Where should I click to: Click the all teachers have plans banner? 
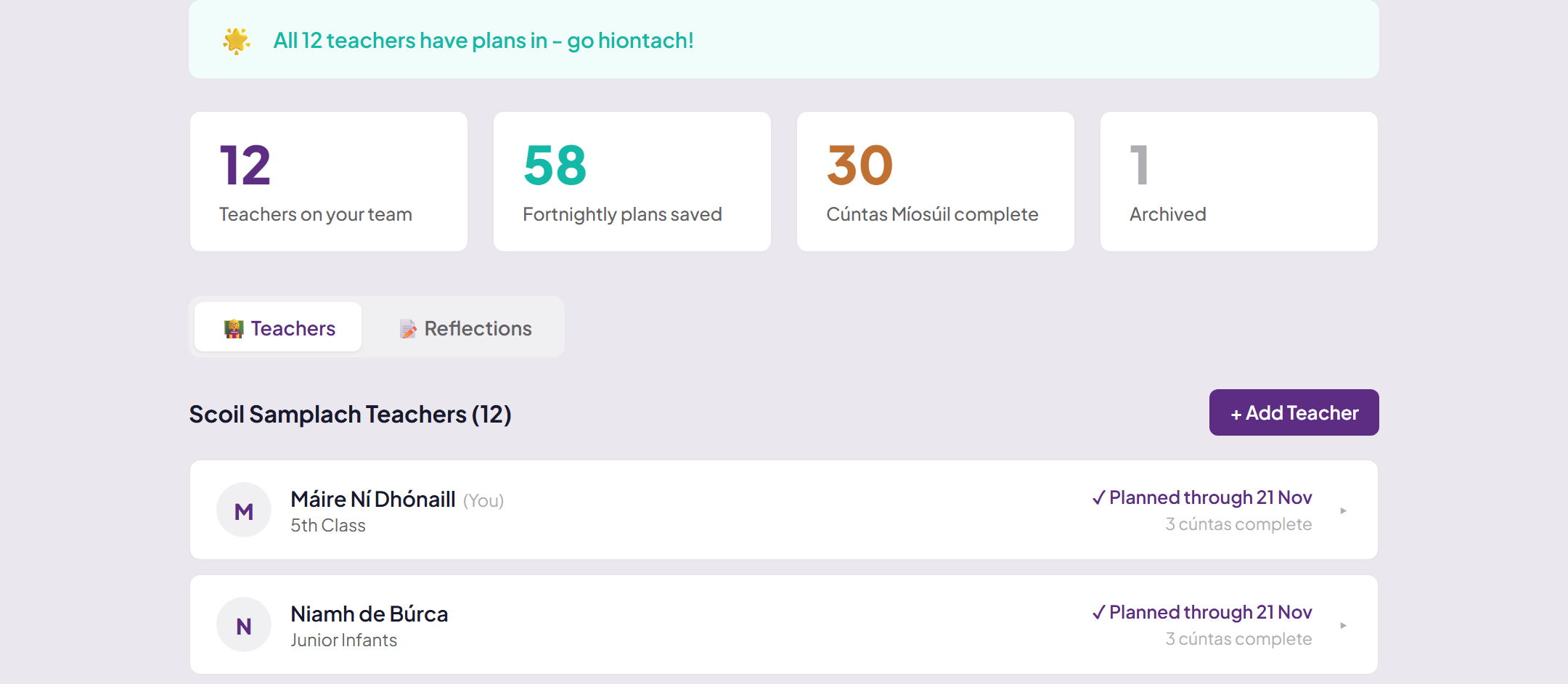(784, 39)
